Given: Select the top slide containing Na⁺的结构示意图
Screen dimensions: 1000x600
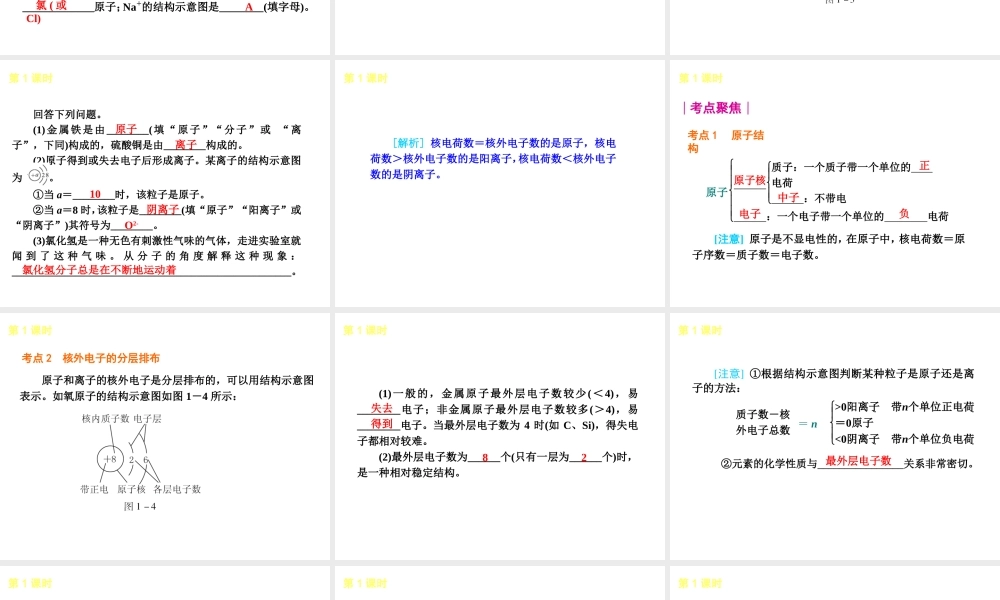Looking at the screenshot, I should (165, 27).
